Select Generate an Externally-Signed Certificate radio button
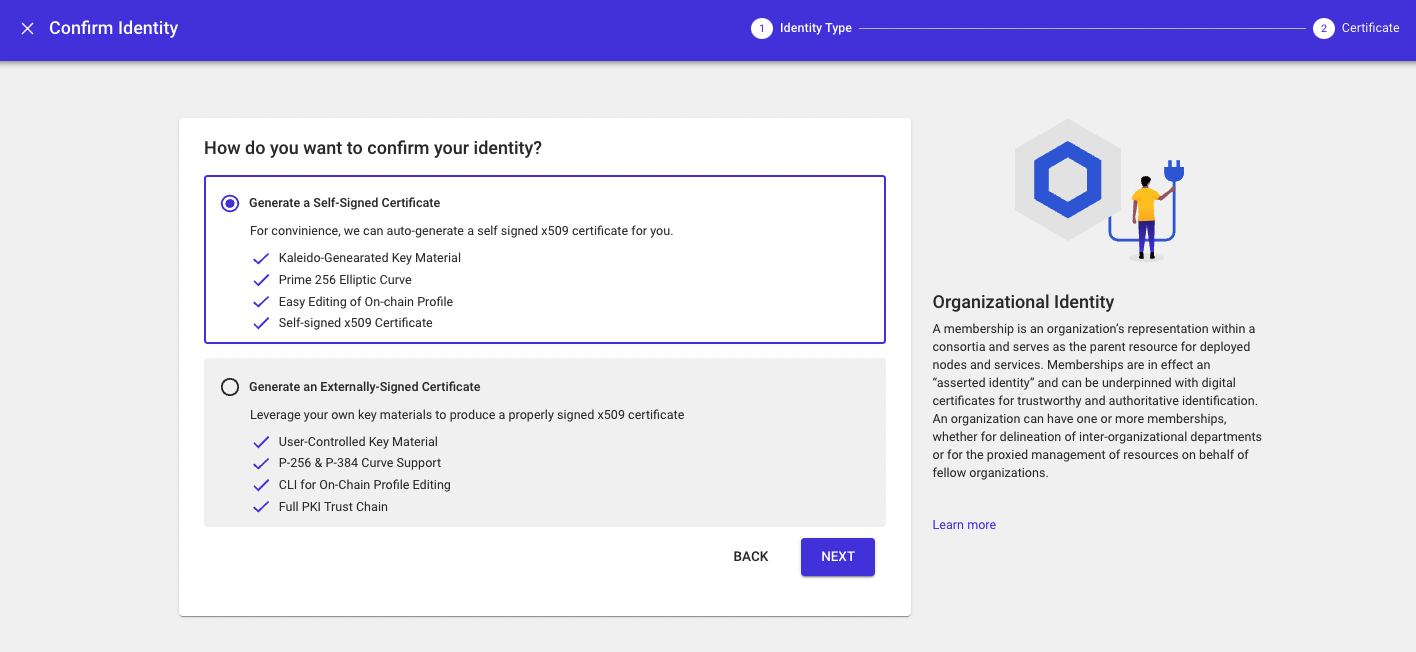This screenshot has width=1416, height=652. [230, 387]
